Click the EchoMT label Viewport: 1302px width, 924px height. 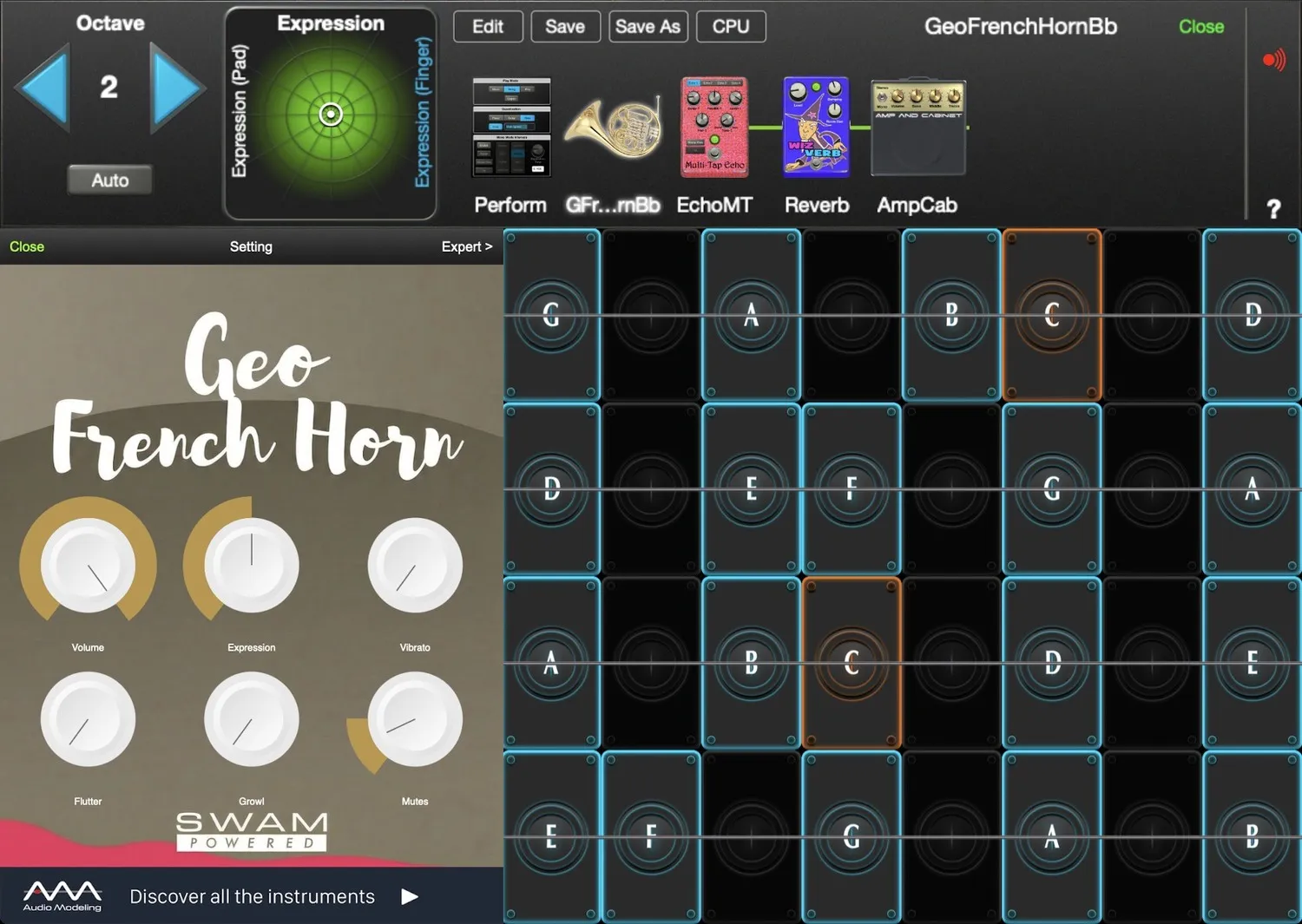tap(714, 205)
